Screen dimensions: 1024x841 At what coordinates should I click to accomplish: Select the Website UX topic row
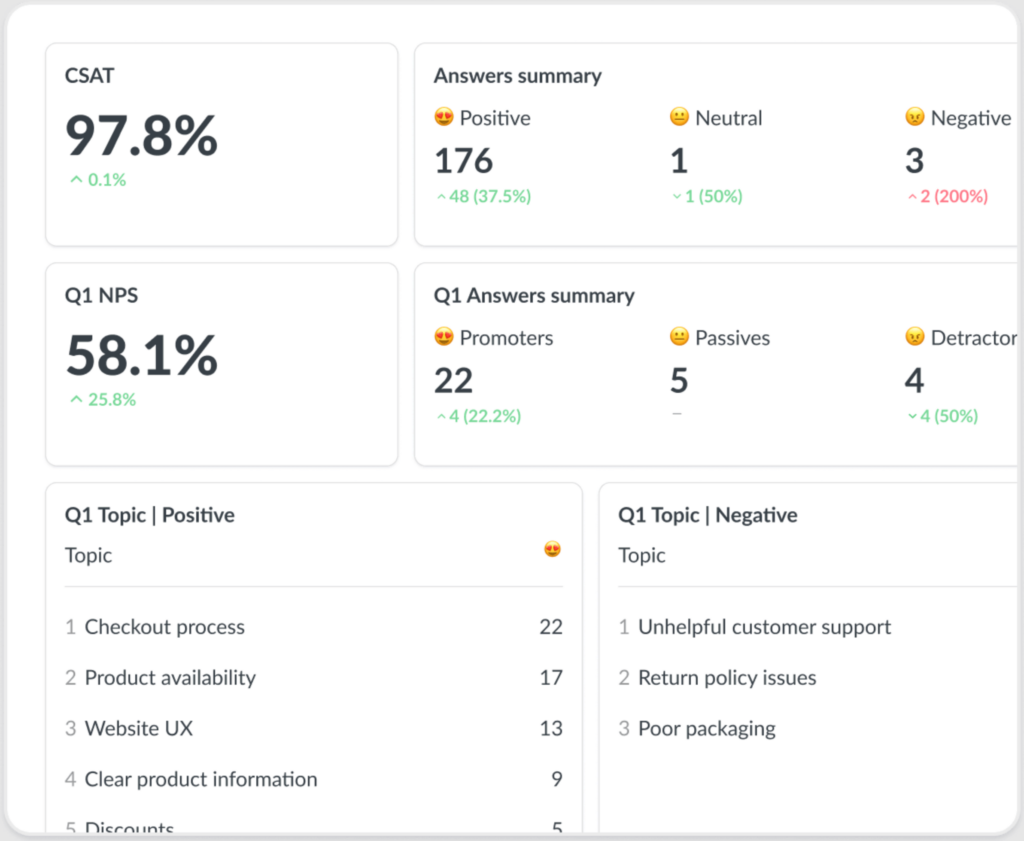coord(139,729)
